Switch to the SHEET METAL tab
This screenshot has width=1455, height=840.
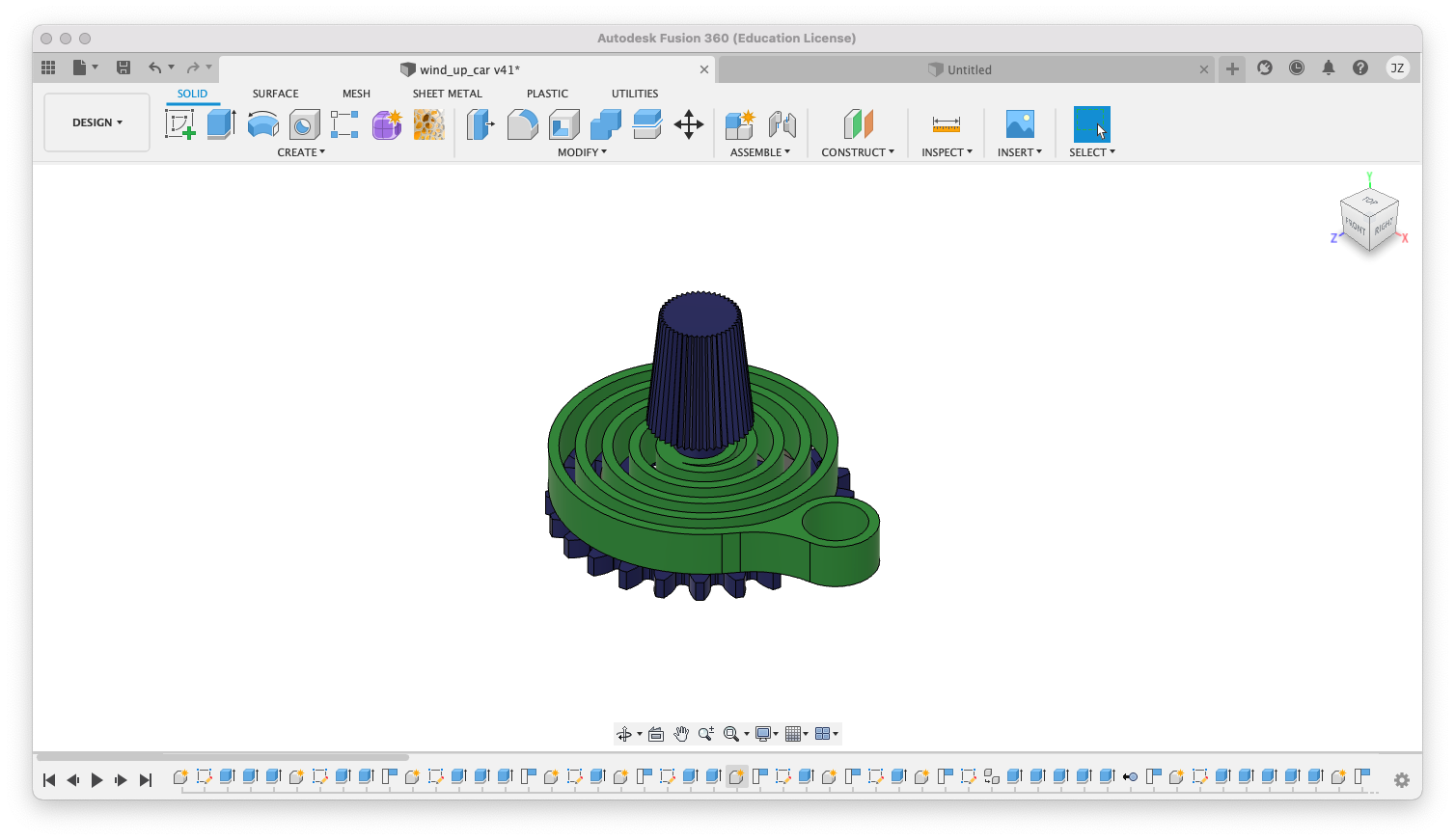click(447, 94)
